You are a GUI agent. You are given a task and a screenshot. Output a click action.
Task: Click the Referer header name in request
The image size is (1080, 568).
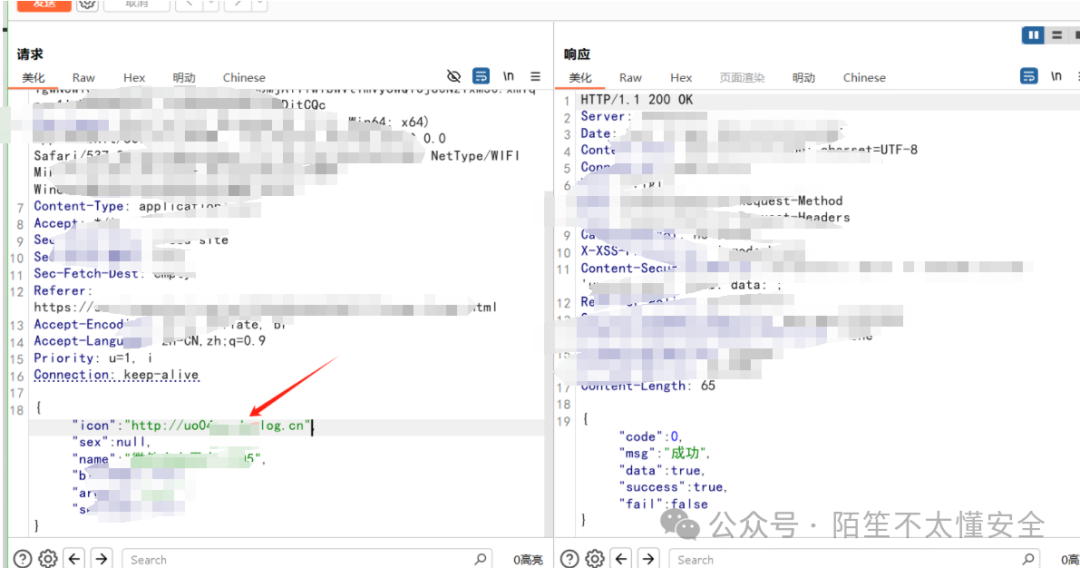click(x=63, y=291)
